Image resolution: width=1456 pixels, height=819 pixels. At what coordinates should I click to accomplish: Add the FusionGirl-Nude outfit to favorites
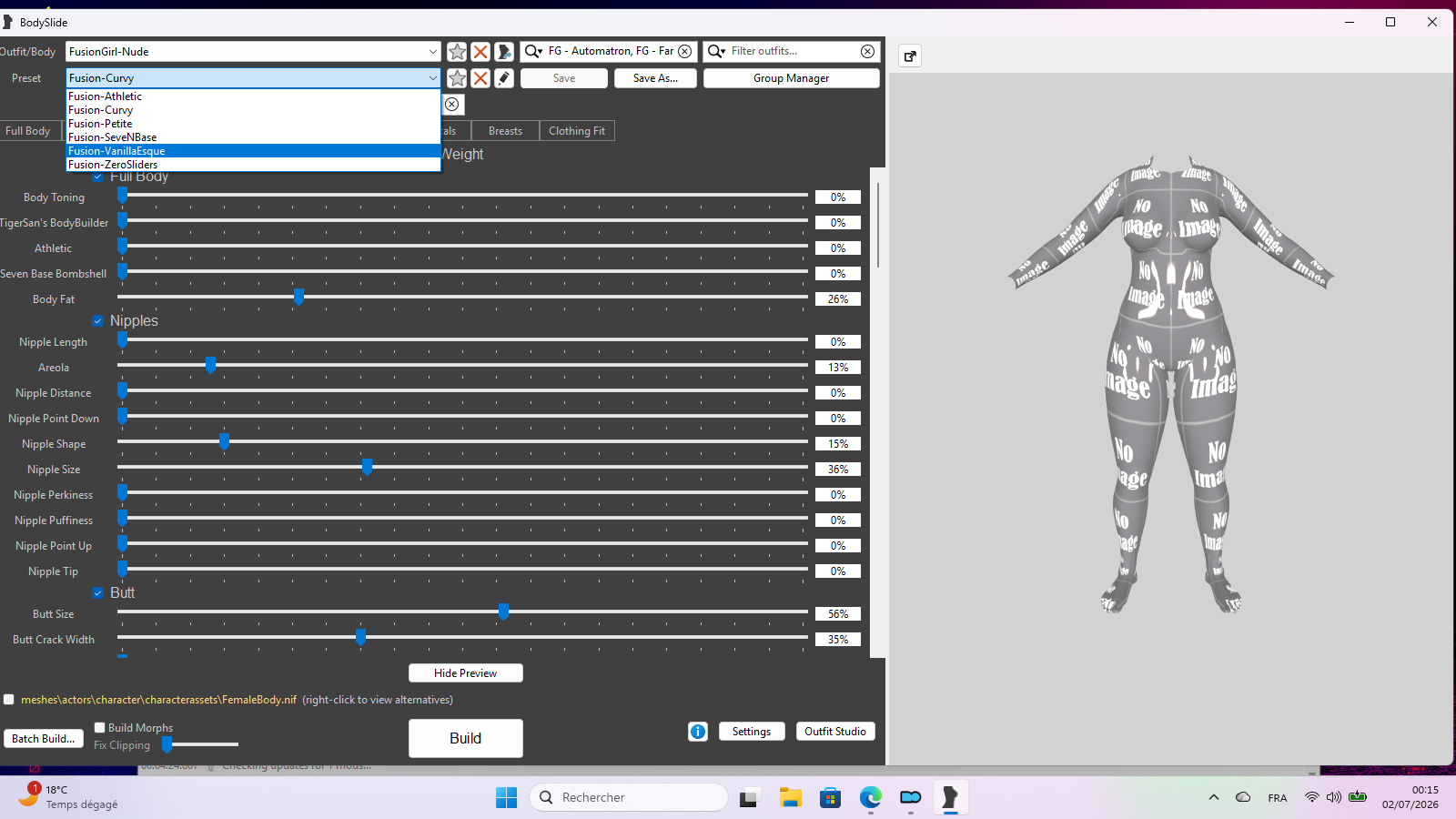pyautogui.click(x=457, y=52)
